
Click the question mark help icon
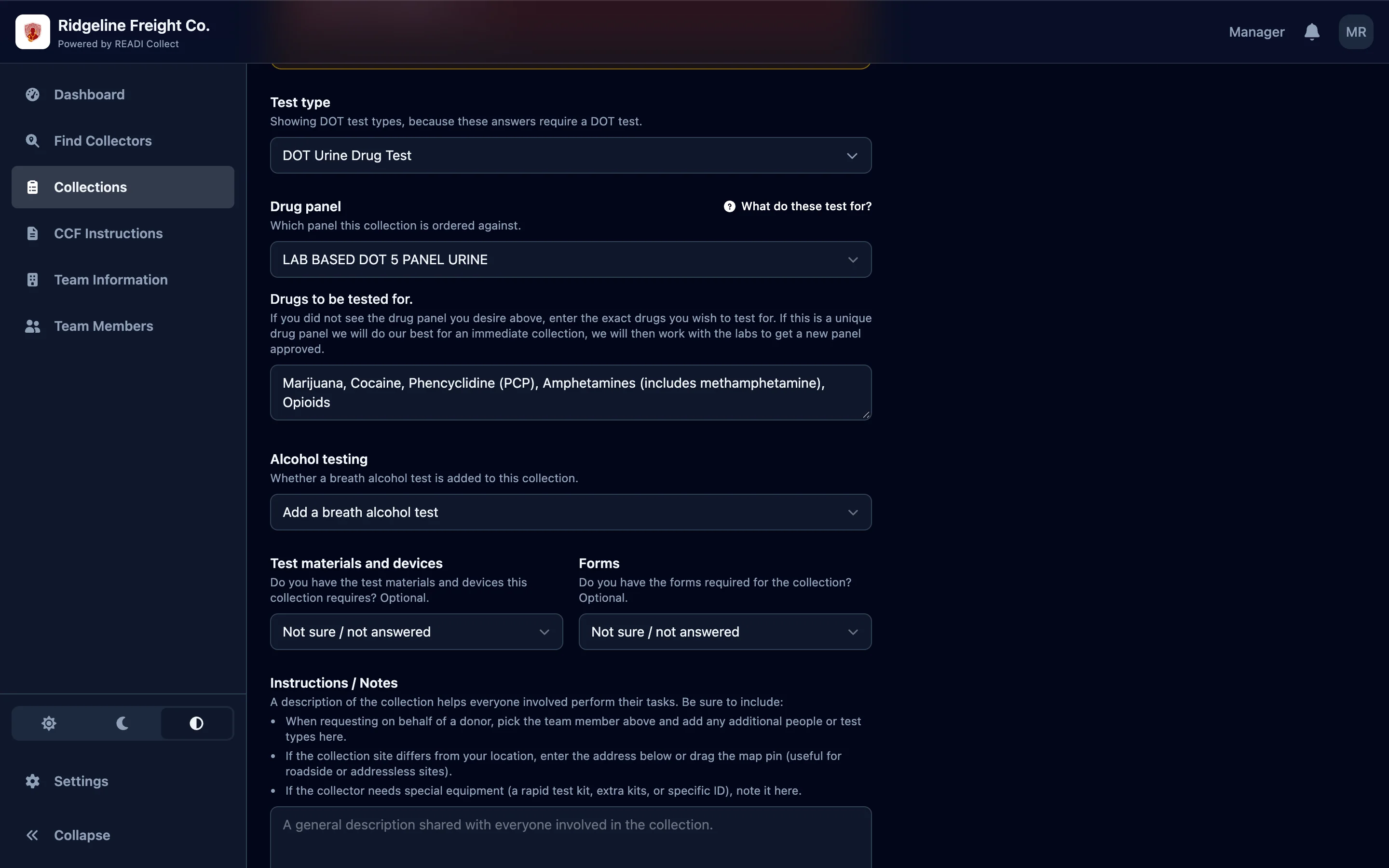[729, 206]
